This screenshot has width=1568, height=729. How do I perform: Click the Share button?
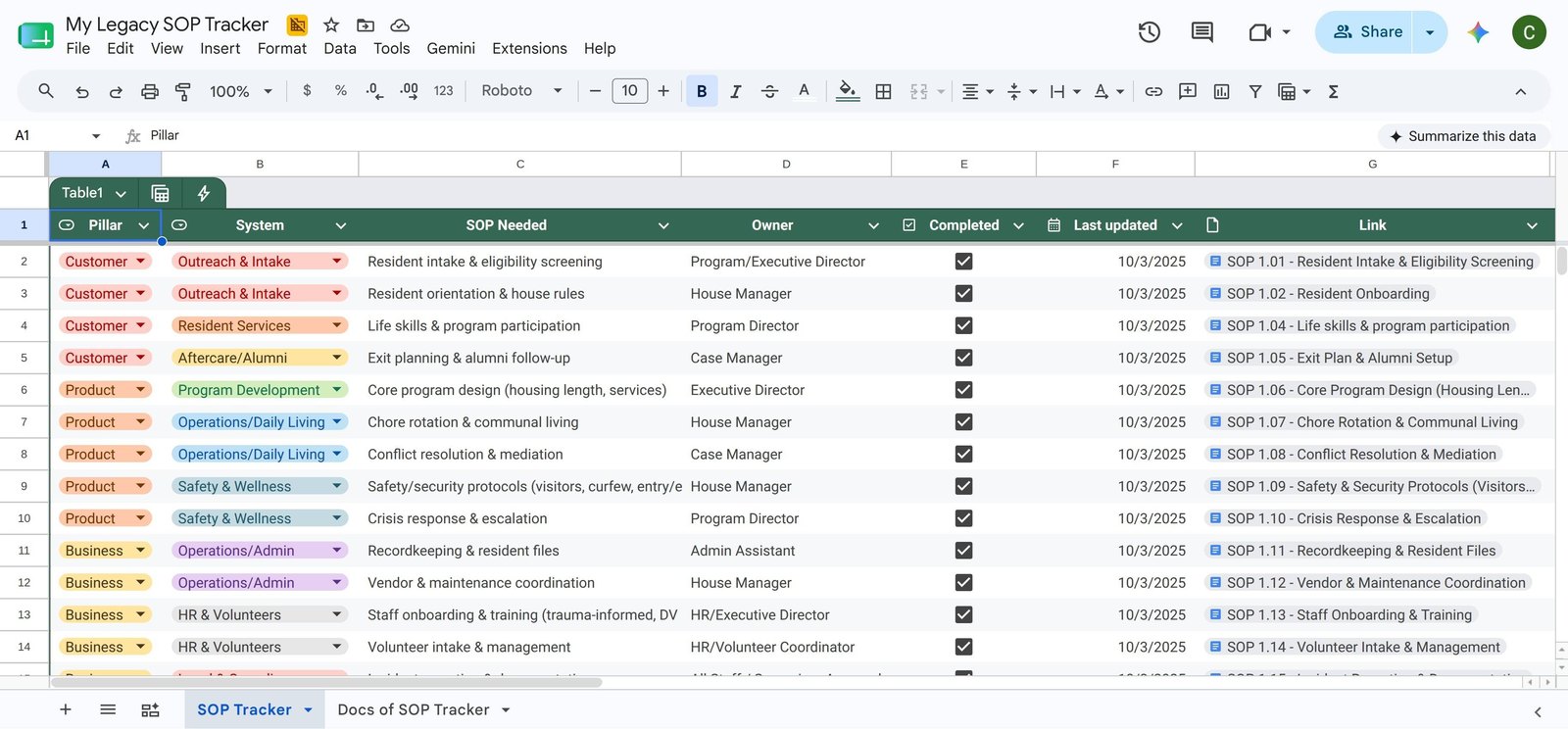coord(1367,32)
